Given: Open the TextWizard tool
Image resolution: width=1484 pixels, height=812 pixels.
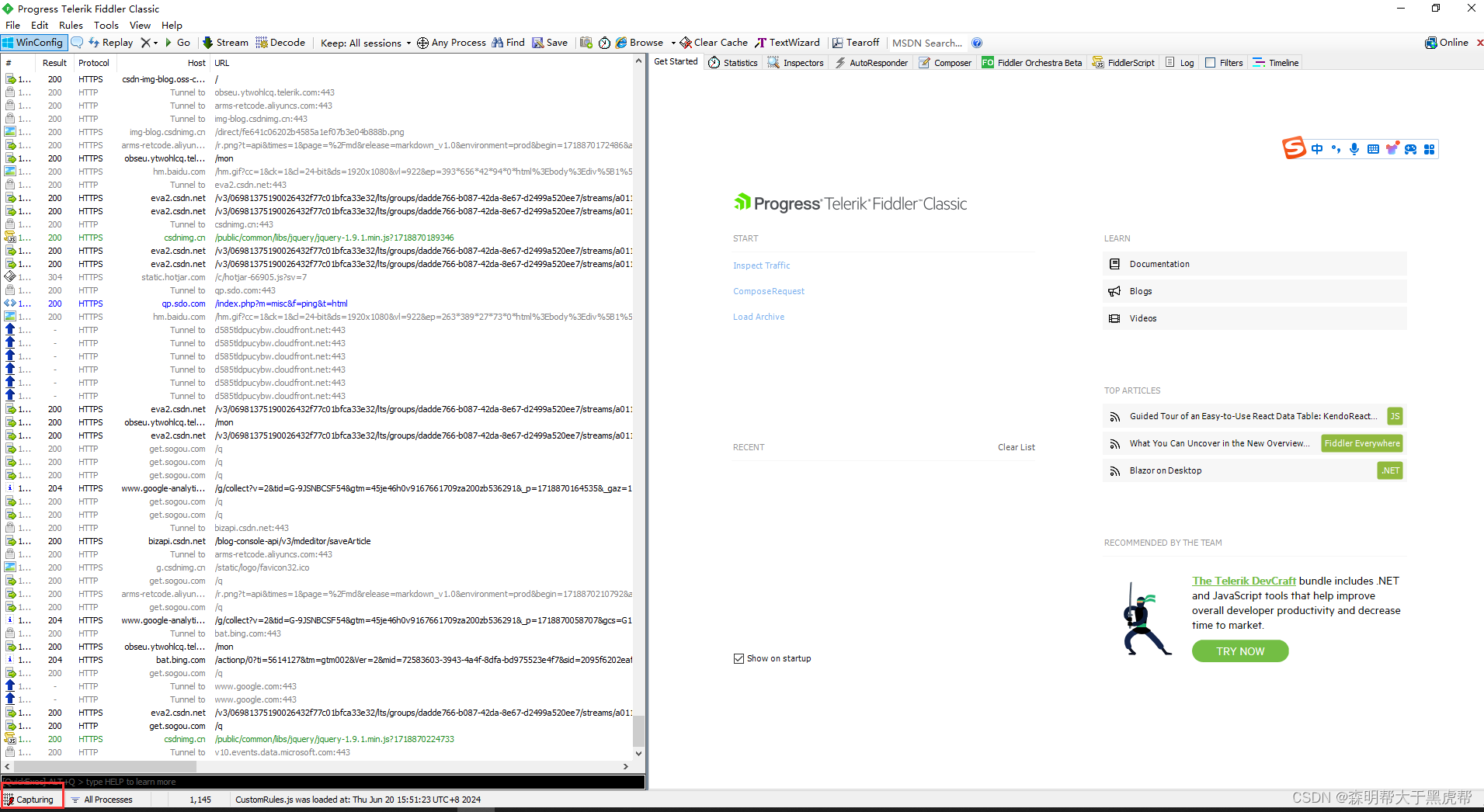Looking at the screenshot, I should (x=787, y=43).
